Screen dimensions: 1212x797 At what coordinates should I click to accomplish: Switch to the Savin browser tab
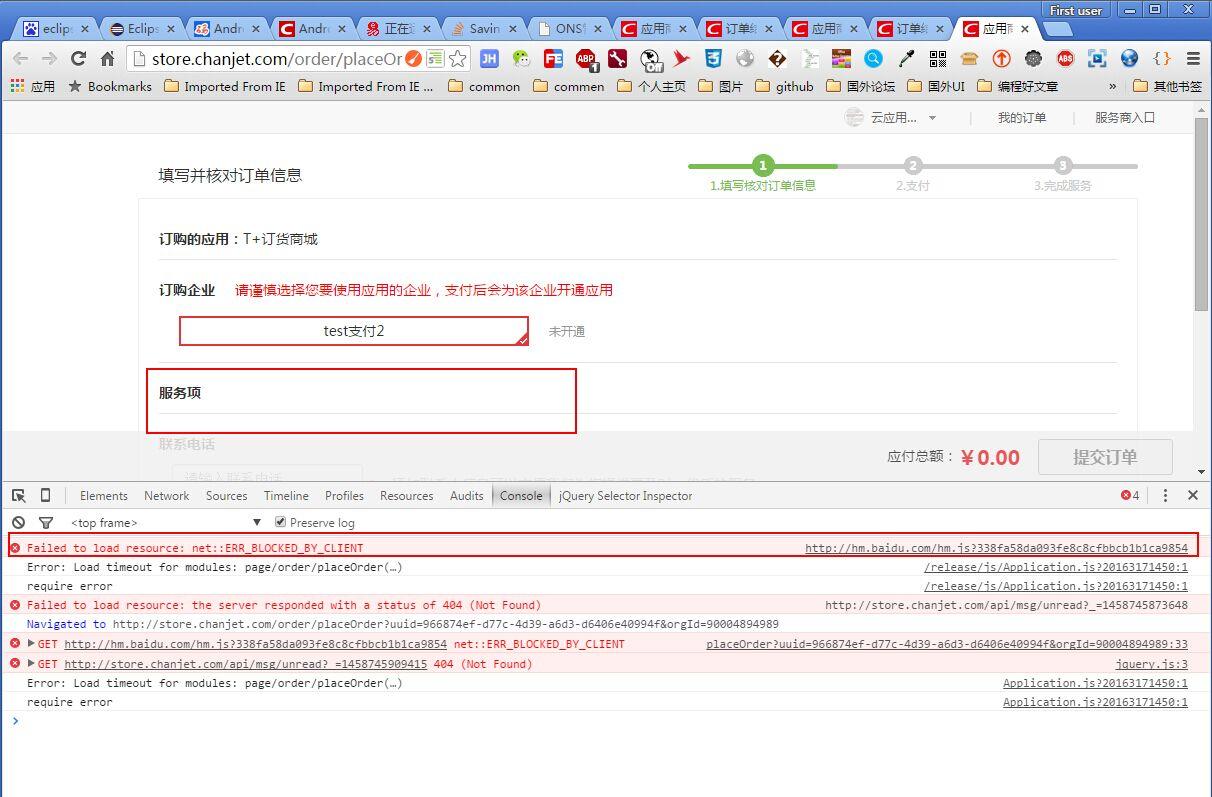483,29
